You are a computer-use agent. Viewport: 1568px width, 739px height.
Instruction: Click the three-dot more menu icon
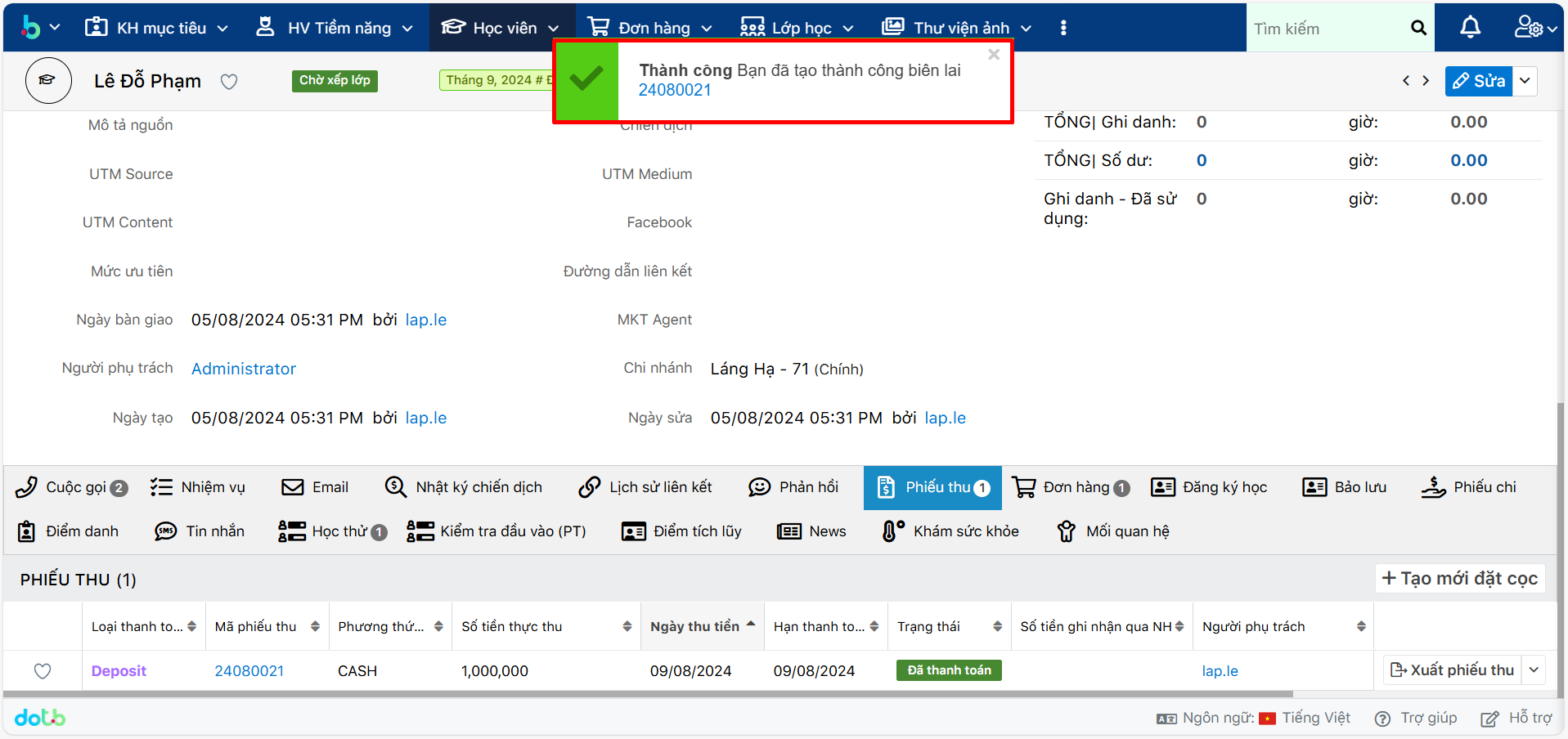[1063, 28]
